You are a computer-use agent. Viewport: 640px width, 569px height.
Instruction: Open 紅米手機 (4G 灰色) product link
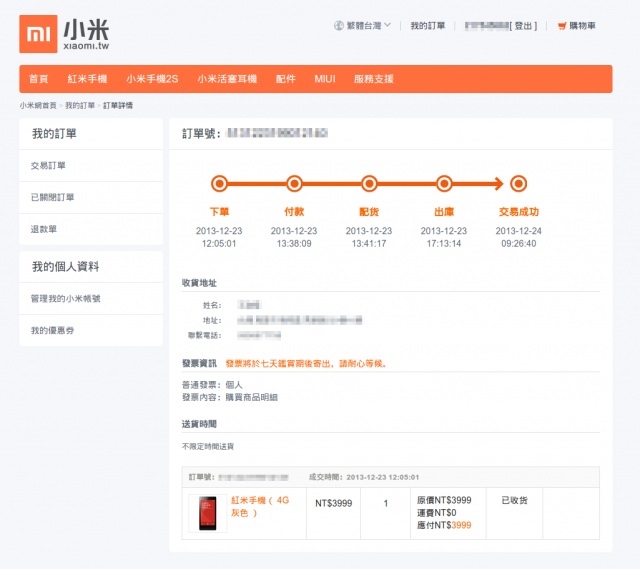260,506
